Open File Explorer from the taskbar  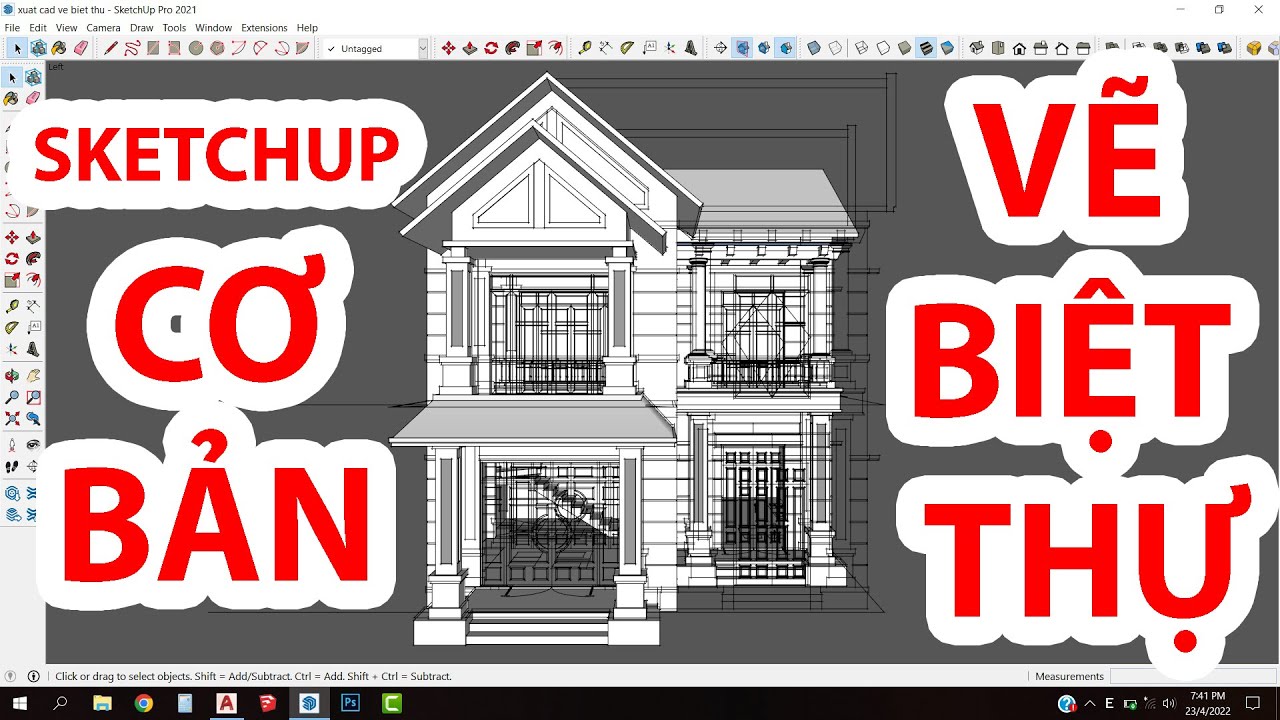102,703
